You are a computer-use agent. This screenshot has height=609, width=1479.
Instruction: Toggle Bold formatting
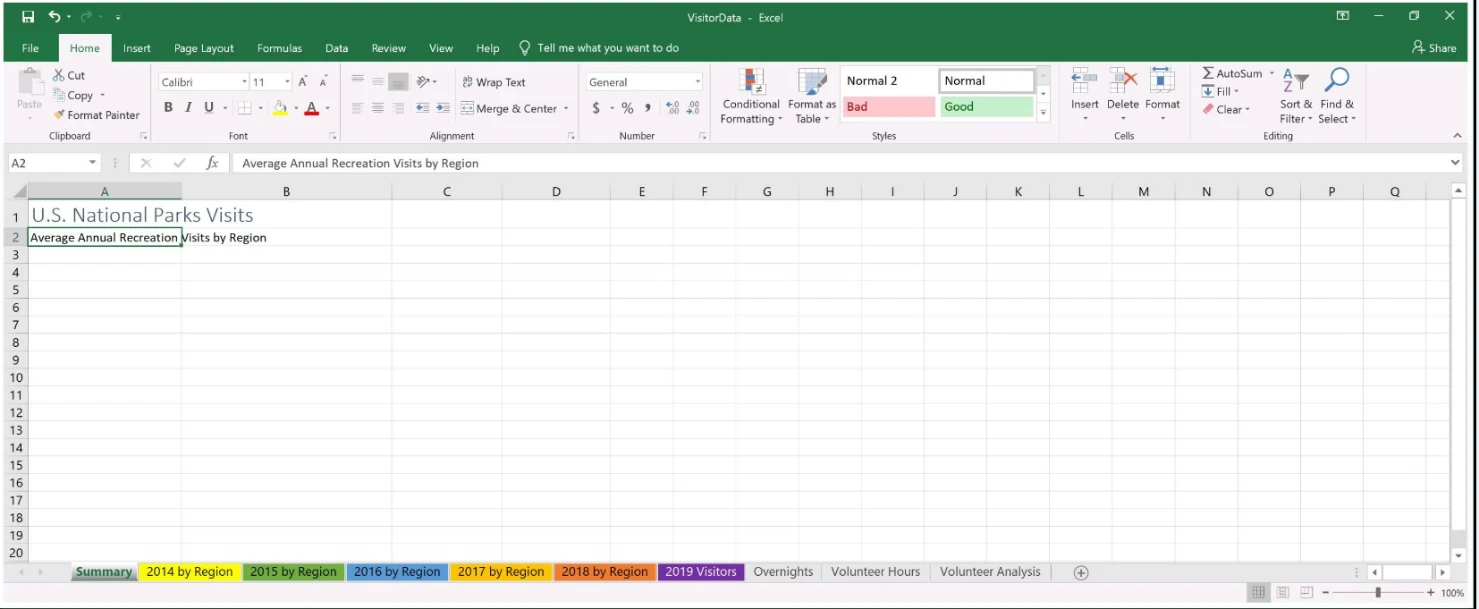coord(168,108)
